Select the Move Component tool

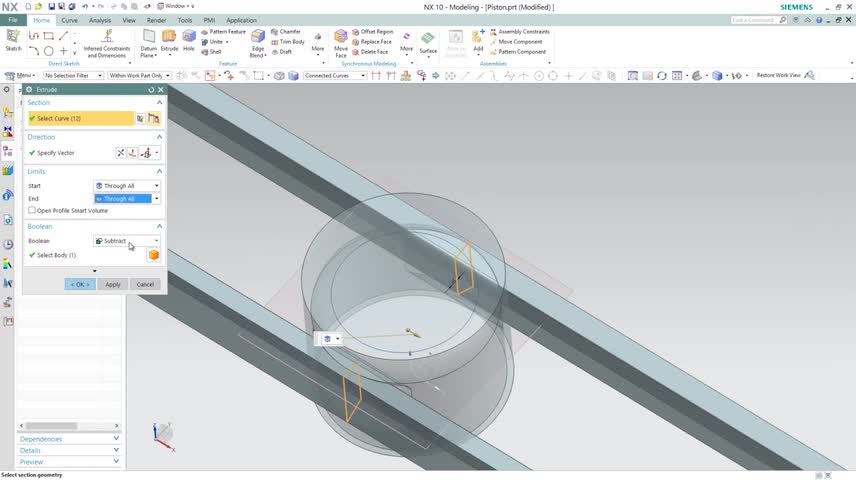[516, 42]
